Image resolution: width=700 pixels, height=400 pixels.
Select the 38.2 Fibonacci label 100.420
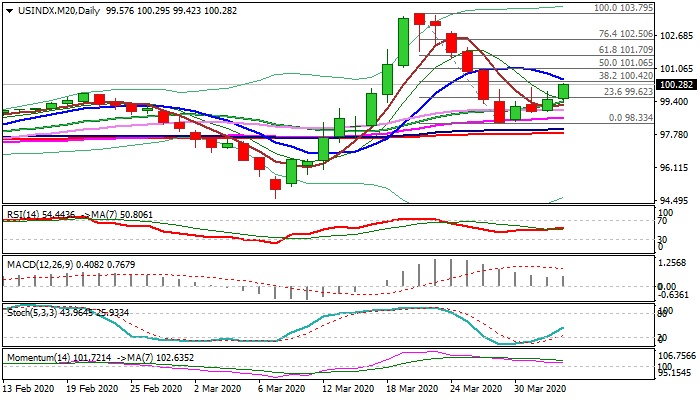pyautogui.click(x=625, y=76)
